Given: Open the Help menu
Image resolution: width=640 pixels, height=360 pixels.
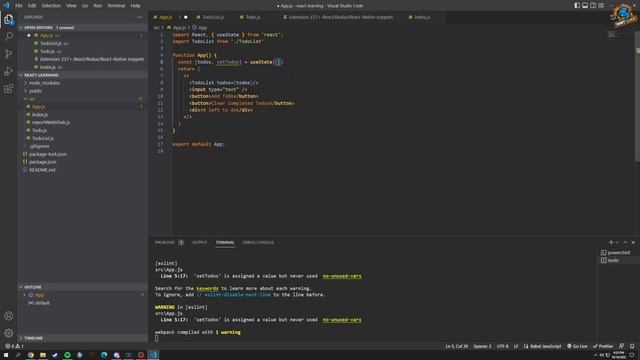Looking at the screenshot, I should [x=136, y=6].
